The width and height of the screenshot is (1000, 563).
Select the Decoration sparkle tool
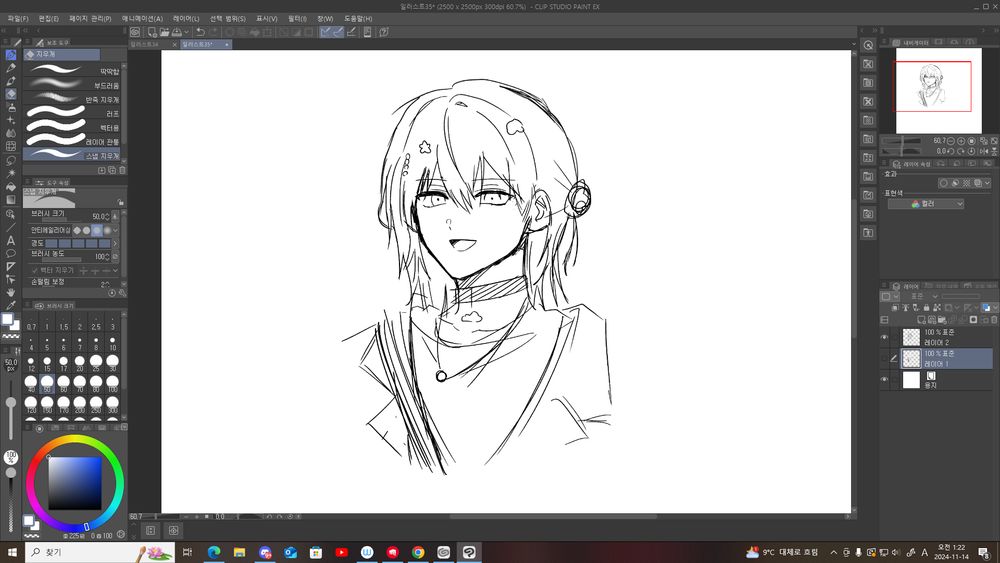coord(11,120)
